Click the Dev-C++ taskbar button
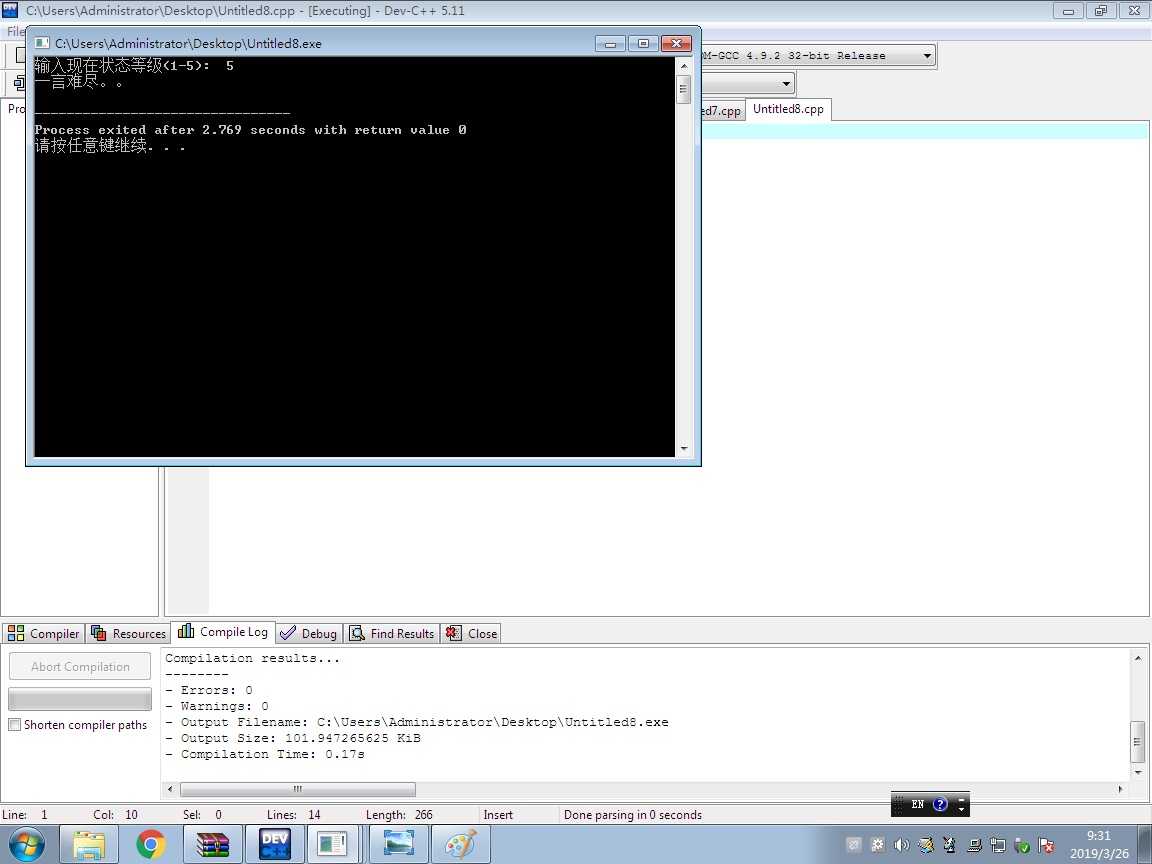1152x864 pixels. click(275, 844)
